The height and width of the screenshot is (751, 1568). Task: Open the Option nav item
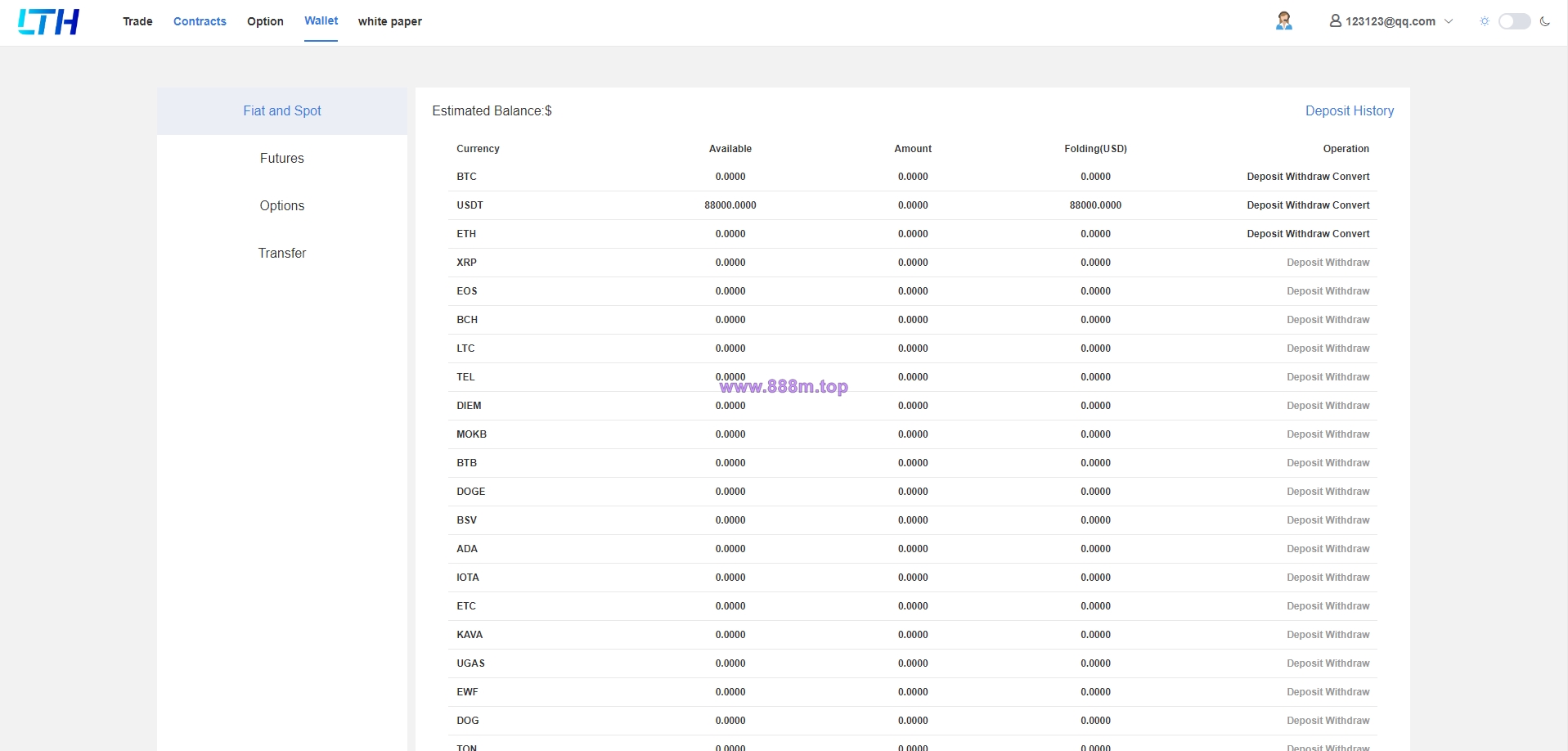[265, 21]
